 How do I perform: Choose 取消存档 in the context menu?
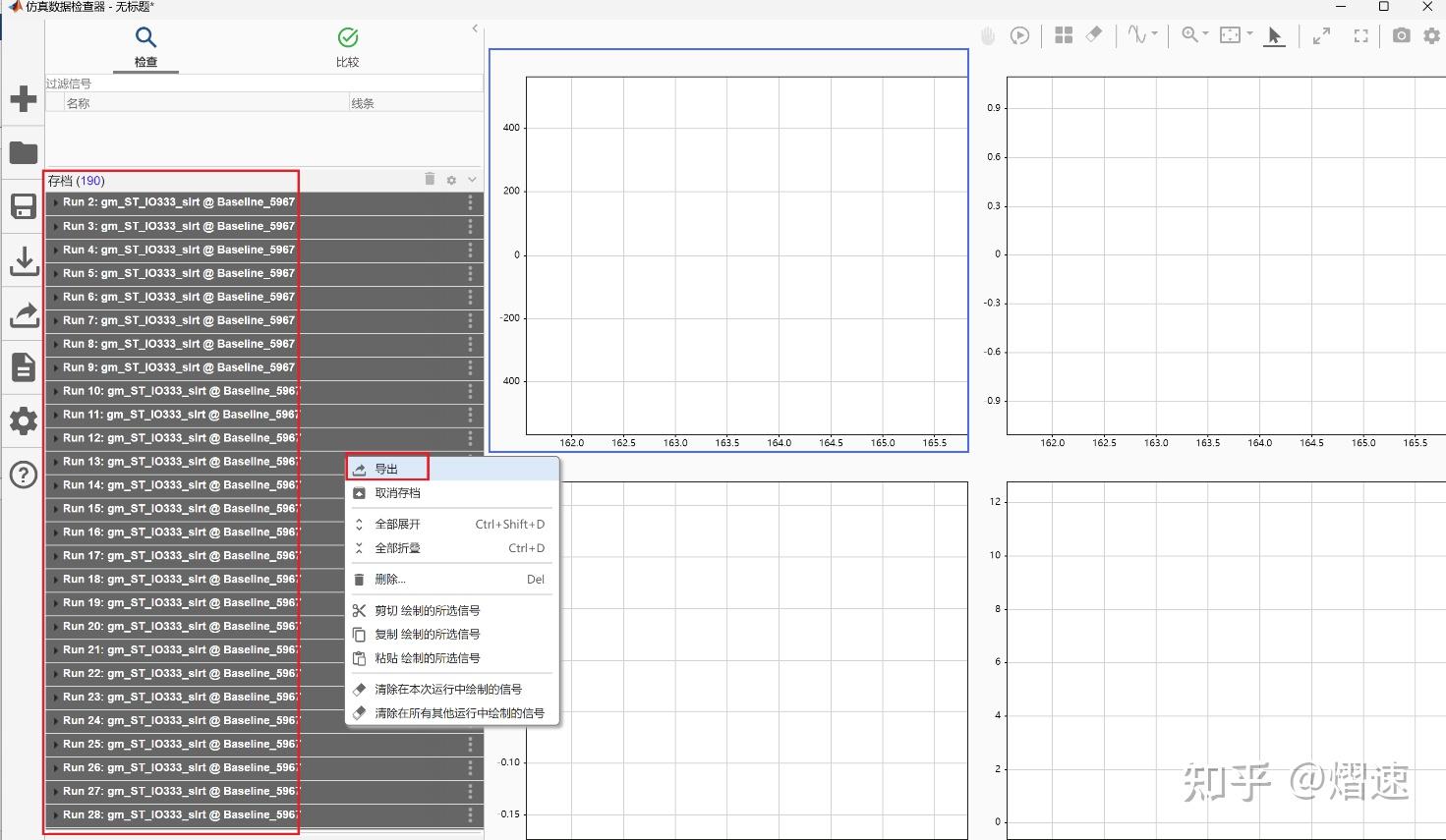pos(397,493)
